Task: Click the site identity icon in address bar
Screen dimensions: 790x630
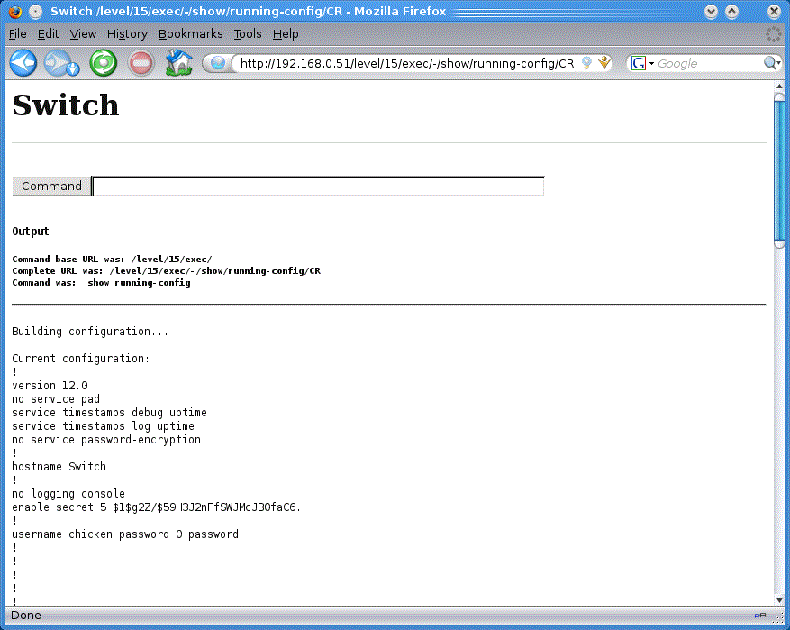Action: point(218,64)
